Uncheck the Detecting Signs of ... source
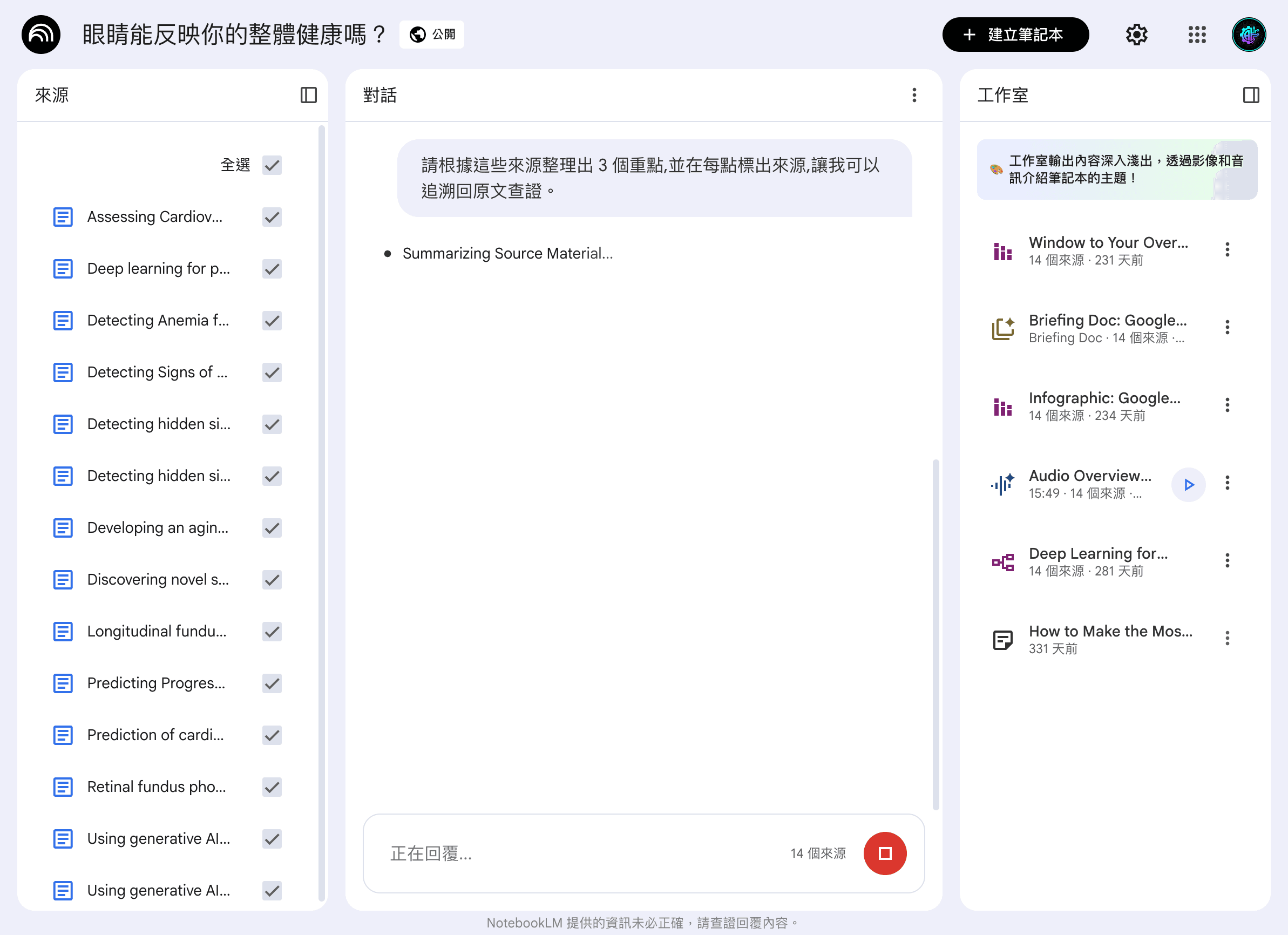The height and width of the screenshot is (935, 1288). coord(272,372)
